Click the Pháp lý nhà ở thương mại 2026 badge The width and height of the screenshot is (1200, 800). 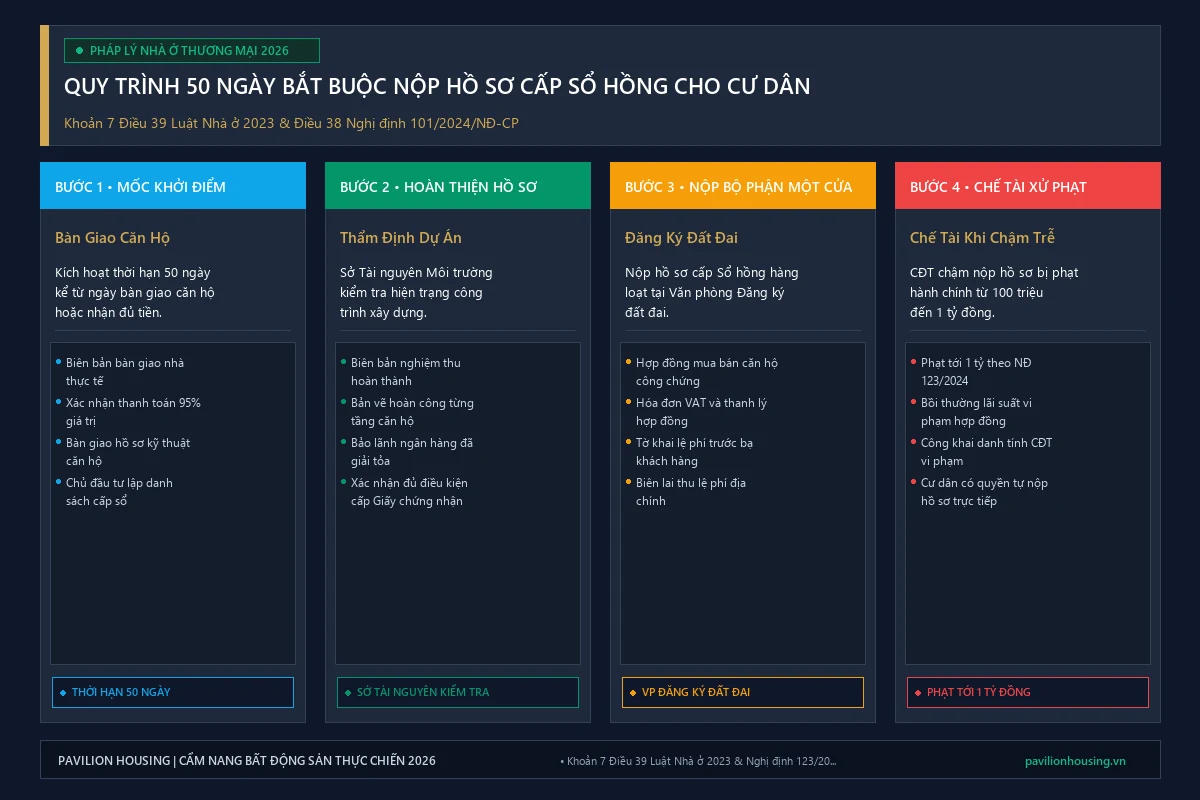click(192, 50)
